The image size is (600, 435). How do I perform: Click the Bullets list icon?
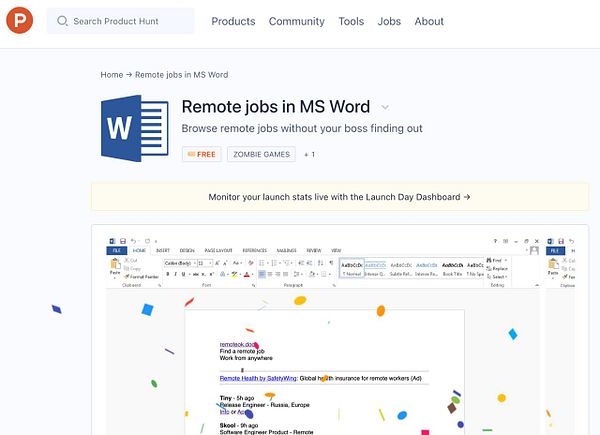click(x=262, y=263)
